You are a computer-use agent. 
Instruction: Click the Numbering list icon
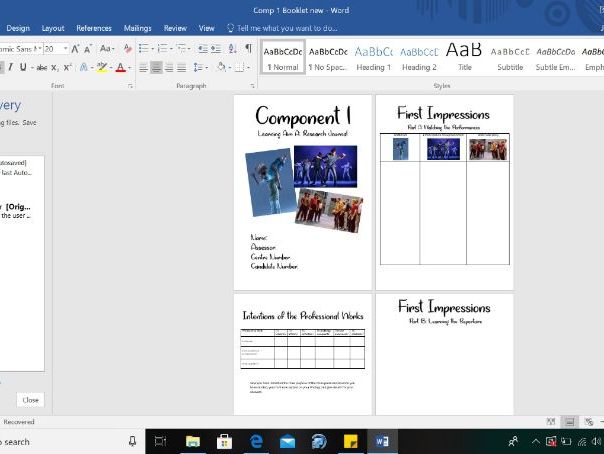click(163, 49)
